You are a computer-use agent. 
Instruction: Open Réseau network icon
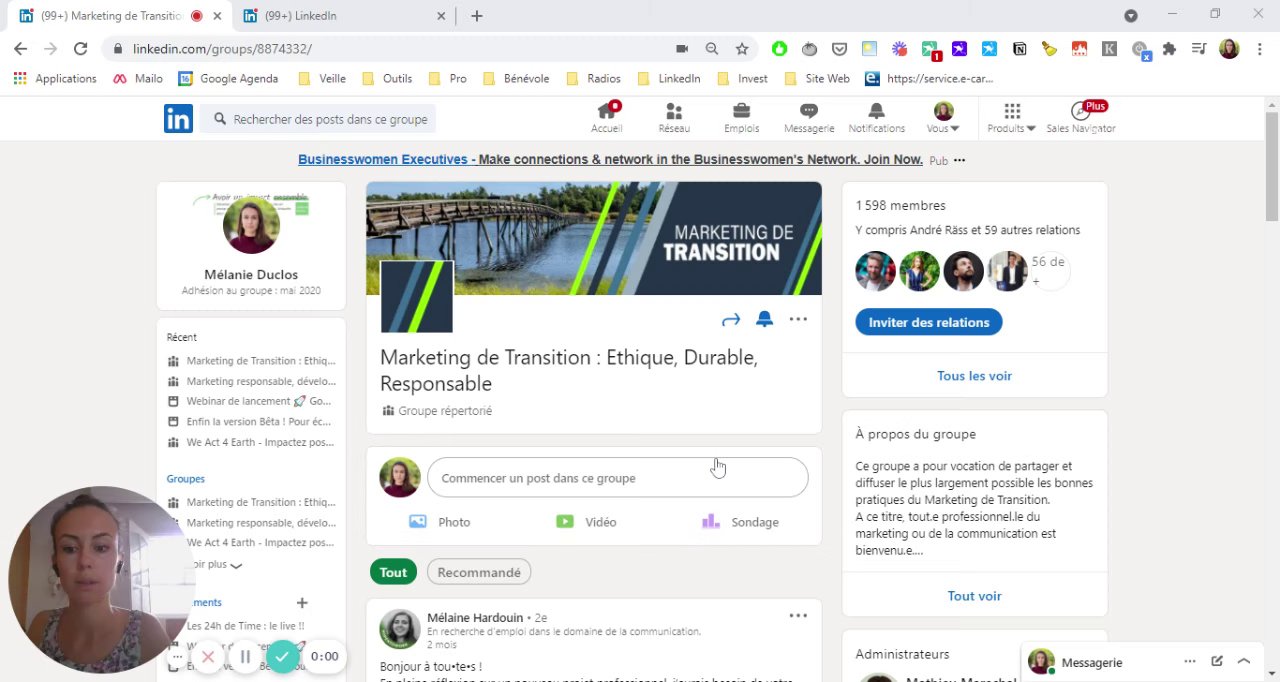tap(674, 117)
